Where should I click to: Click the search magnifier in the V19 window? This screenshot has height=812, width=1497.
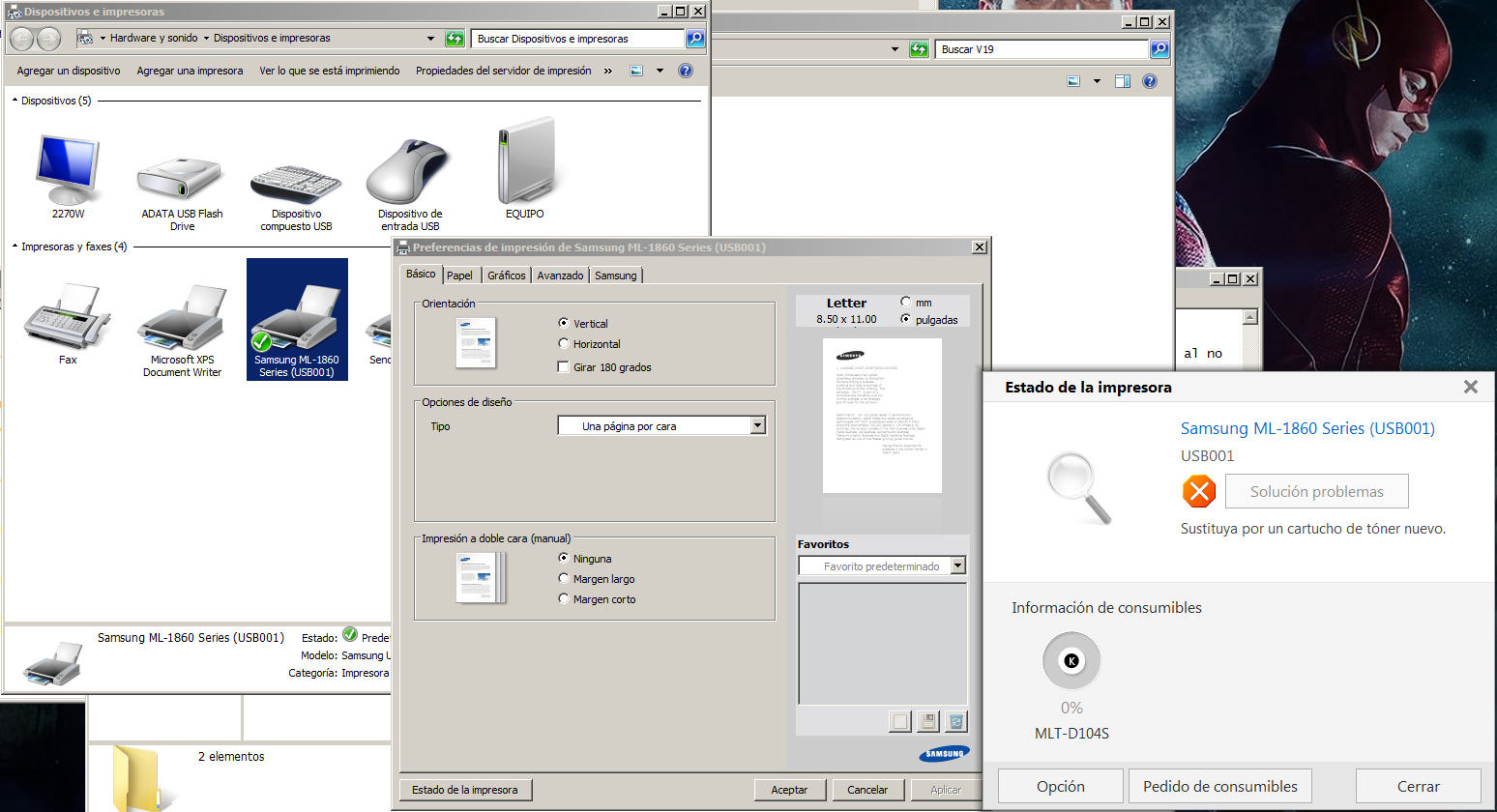[1159, 49]
